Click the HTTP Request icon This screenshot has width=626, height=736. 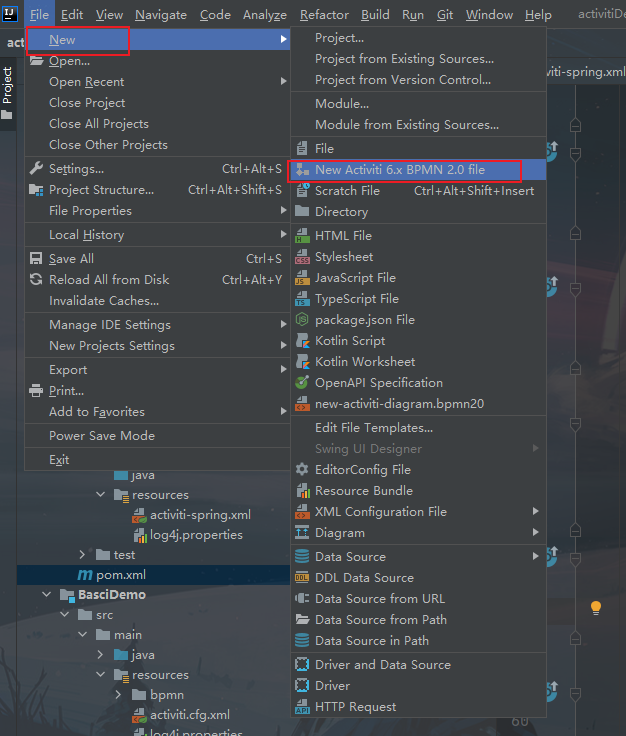(302, 707)
